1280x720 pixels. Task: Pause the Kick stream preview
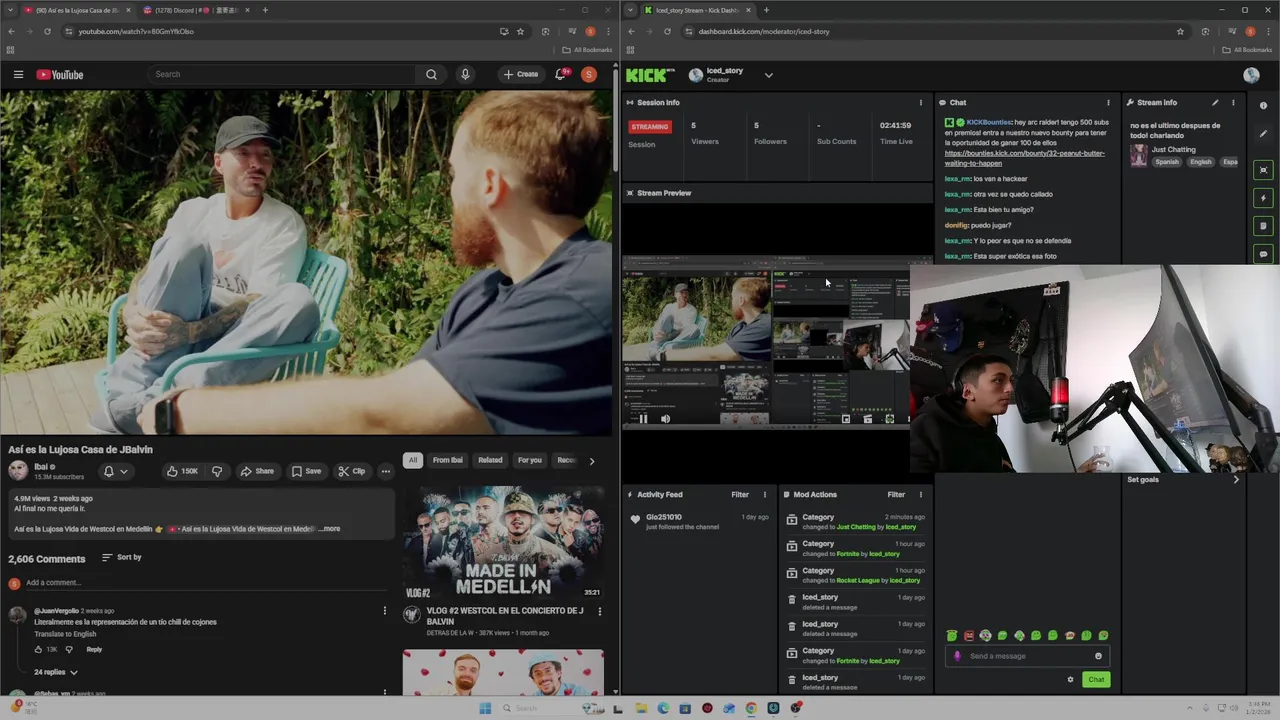(643, 419)
